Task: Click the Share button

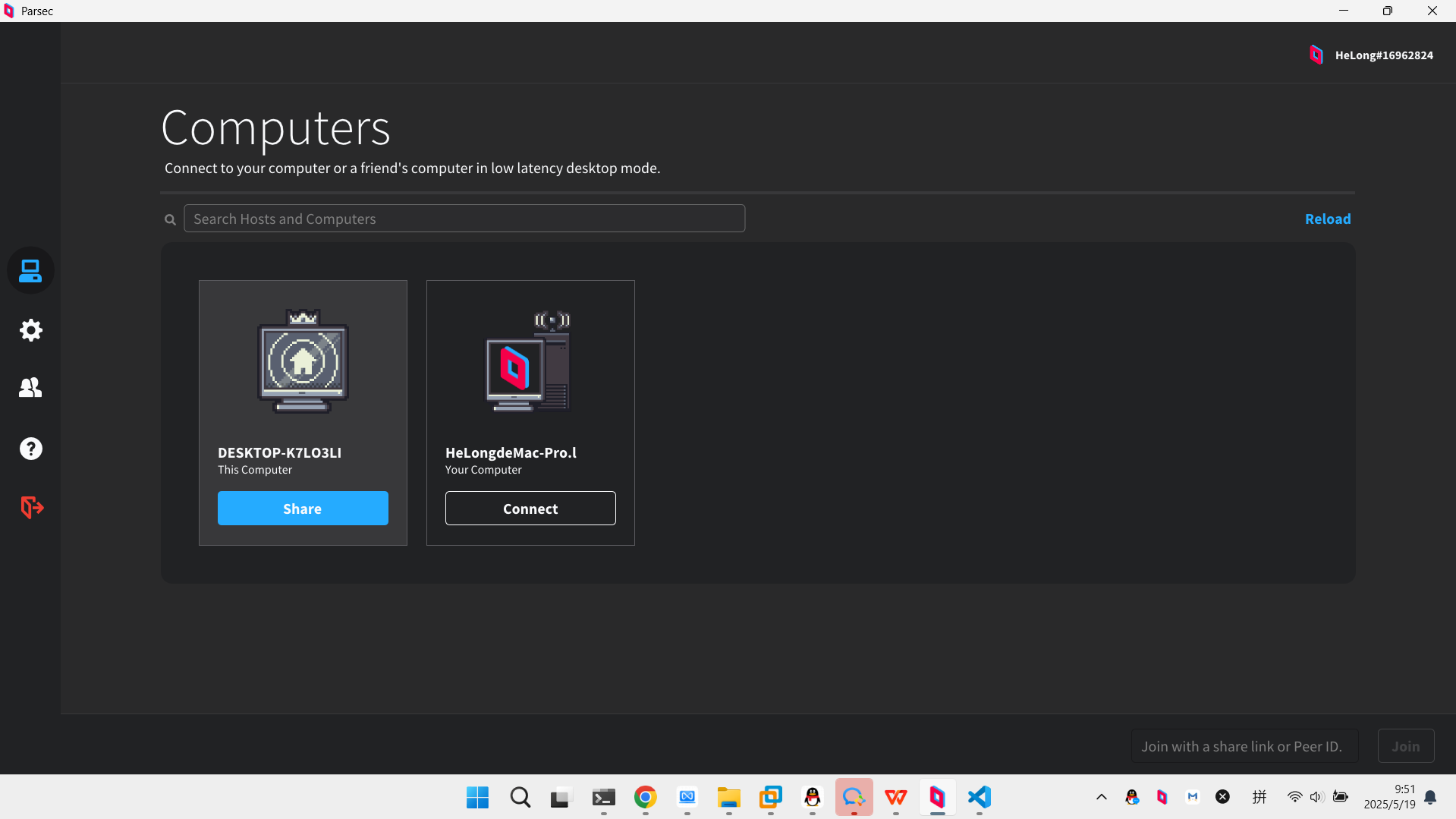Action: [x=303, y=509]
